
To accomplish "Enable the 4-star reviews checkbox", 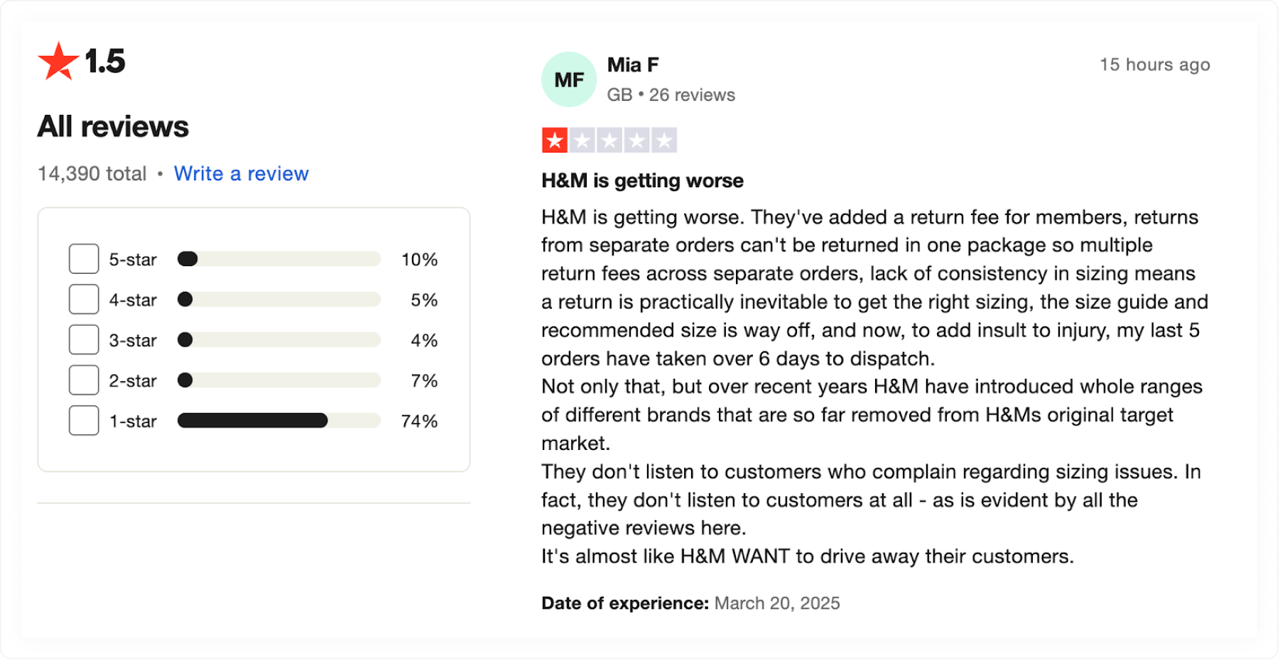I will [84, 300].
